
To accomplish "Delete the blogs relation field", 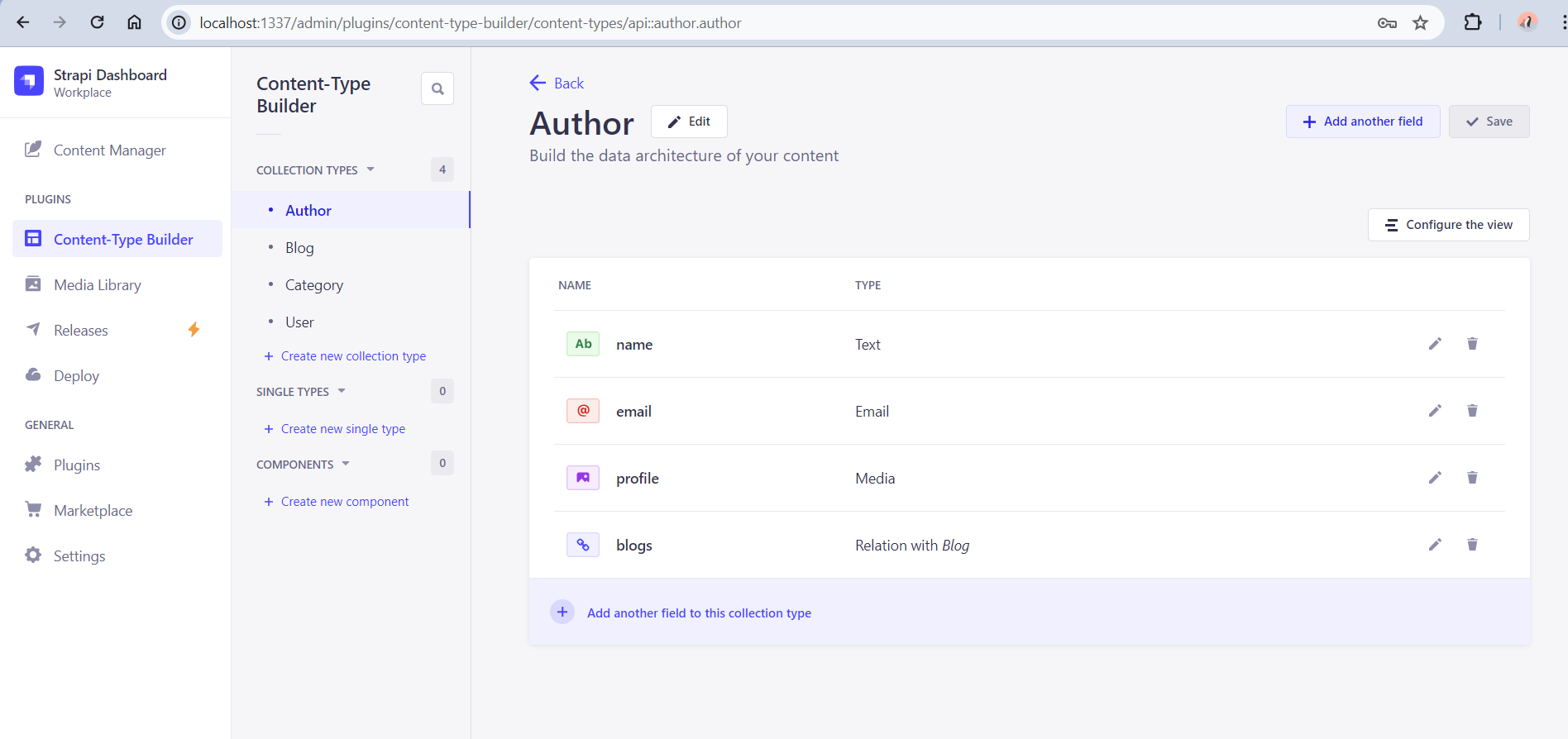I will [1472, 545].
